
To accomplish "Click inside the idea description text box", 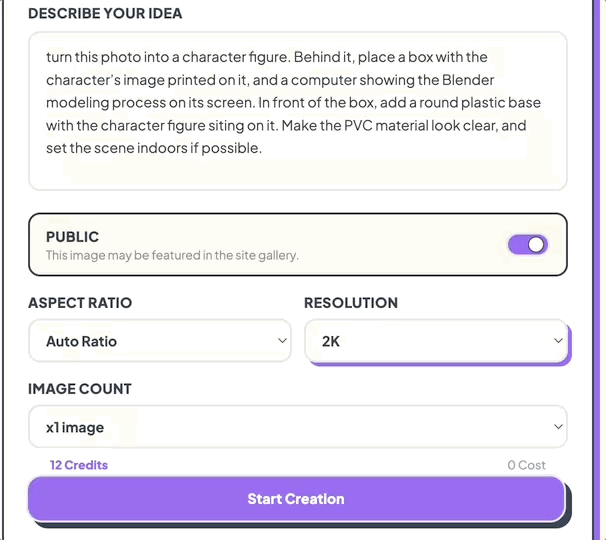I will point(297,110).
